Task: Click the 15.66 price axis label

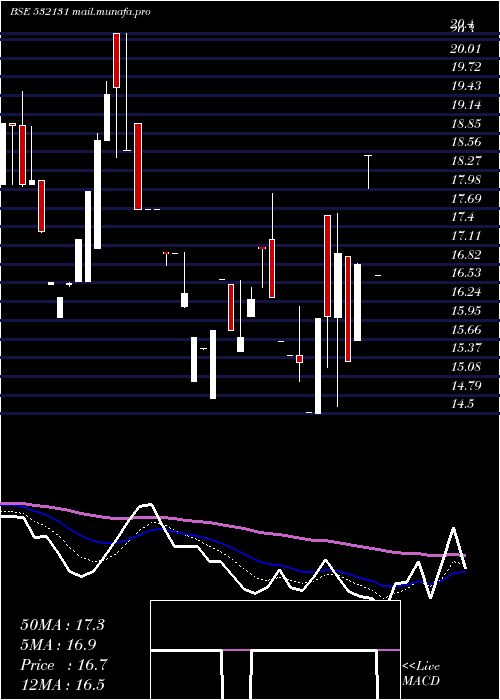Action: coord(466,329)
